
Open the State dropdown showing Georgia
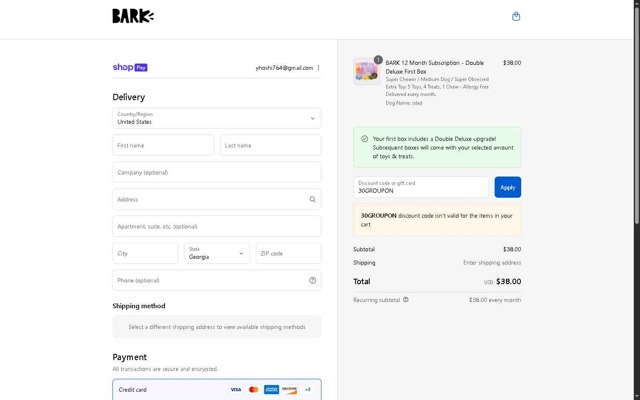point(217,253)
